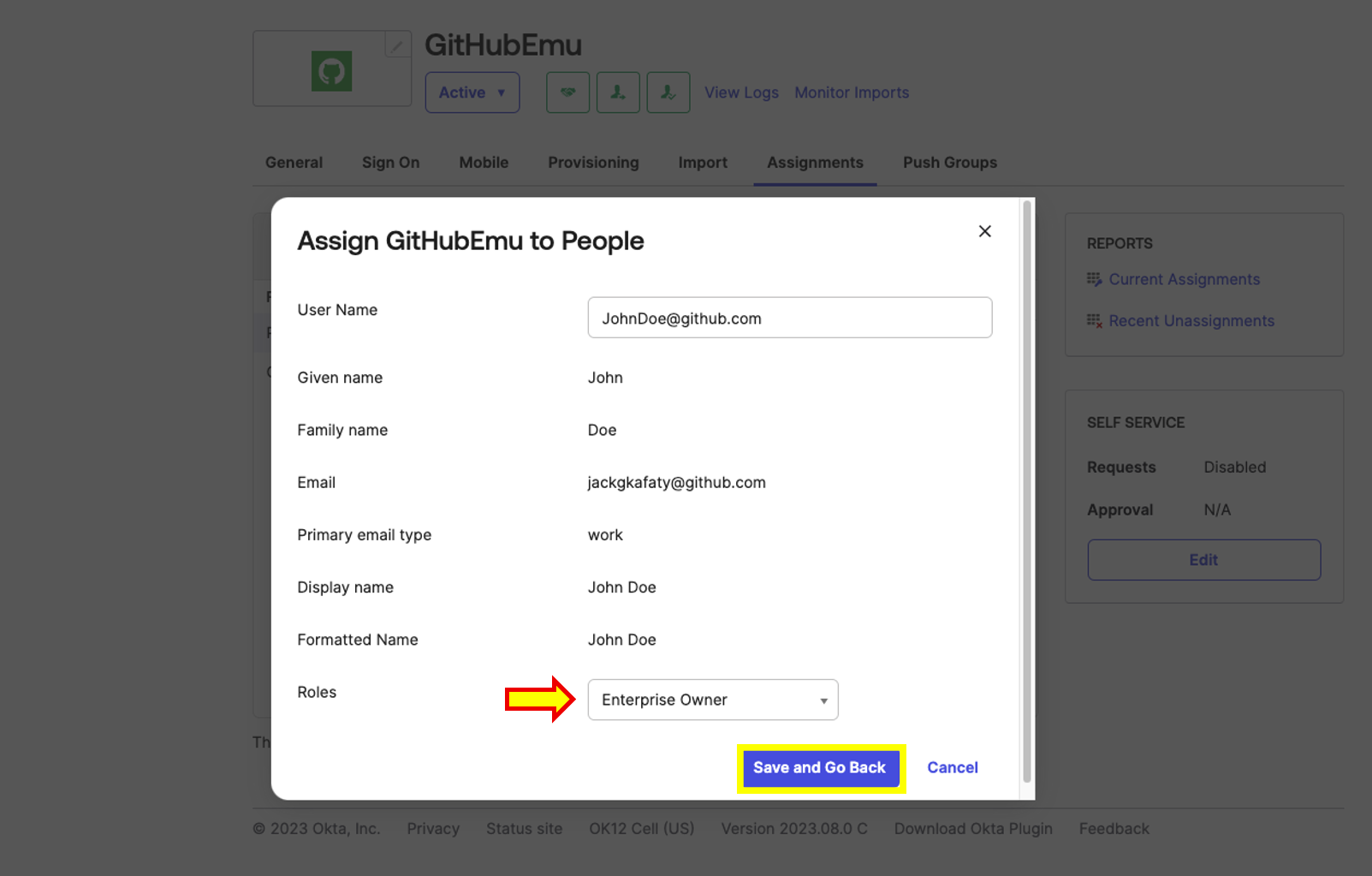Close the Assign GitHubEmu dialog

click(985, 231)
